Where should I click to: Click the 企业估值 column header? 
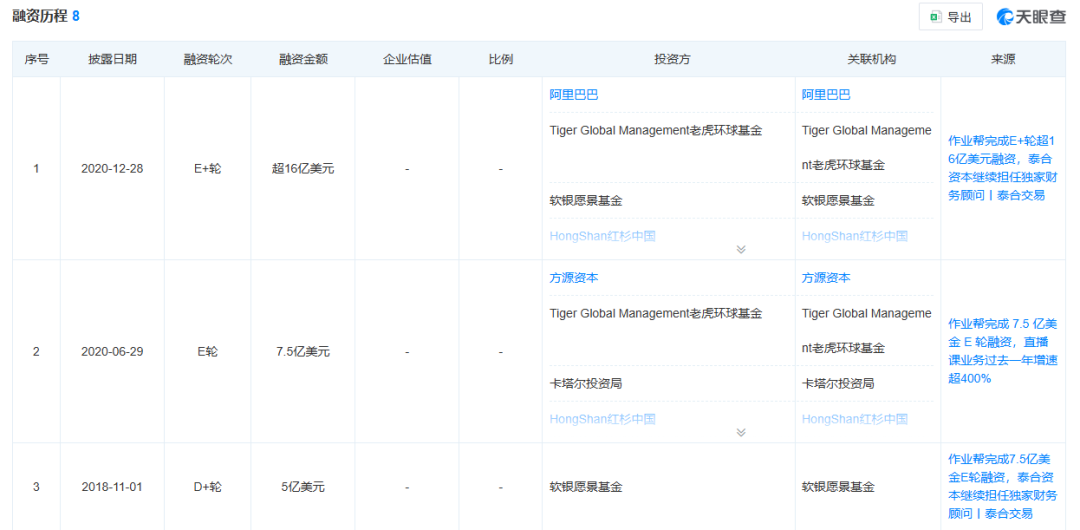click(x=407, y=59)
